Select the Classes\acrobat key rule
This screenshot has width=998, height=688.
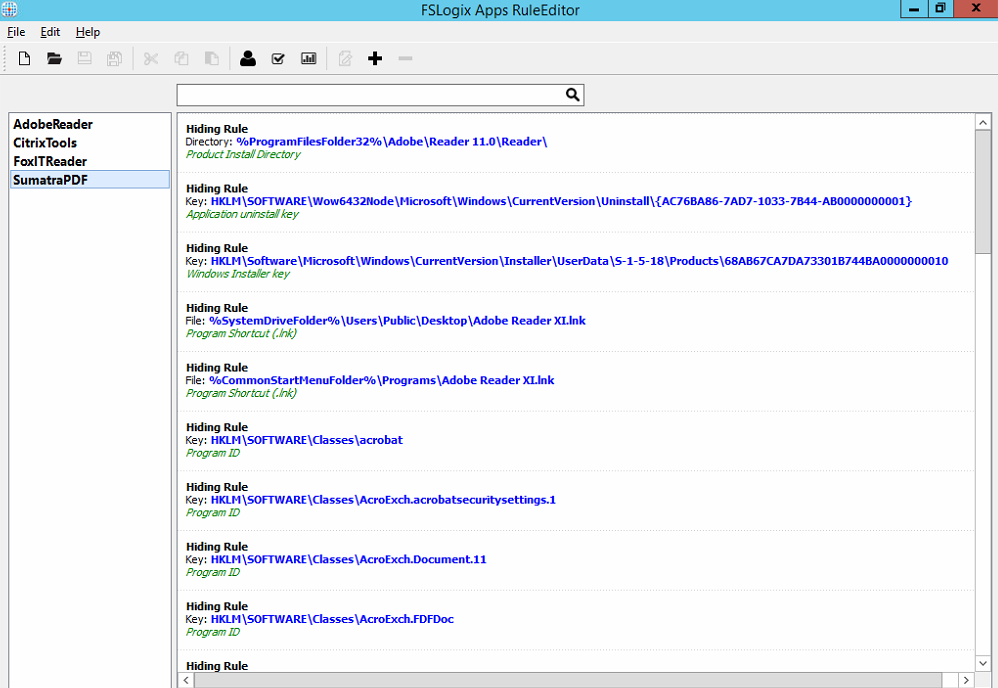coord(576,440)
